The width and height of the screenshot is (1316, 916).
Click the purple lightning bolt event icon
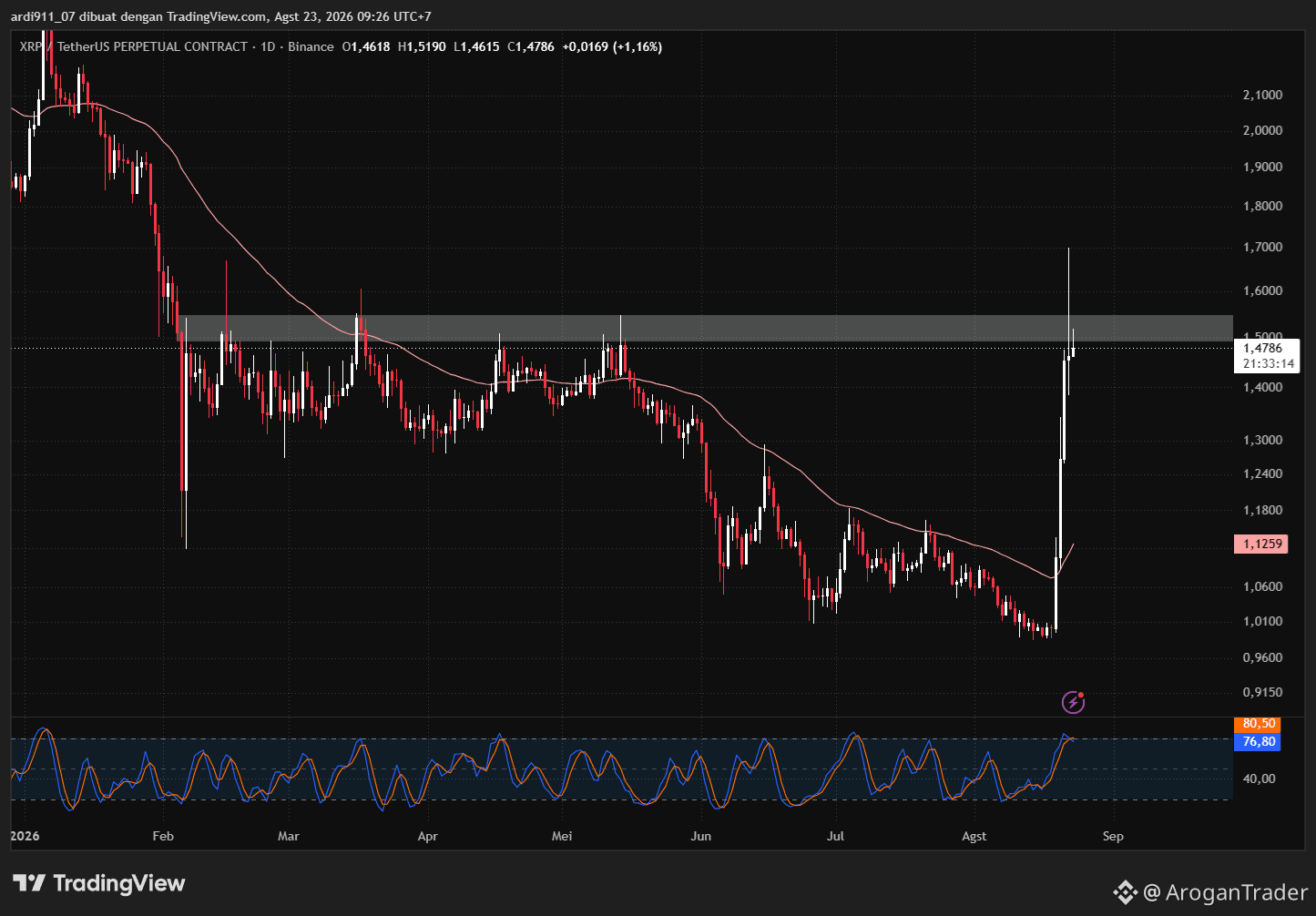(1074, 702)
